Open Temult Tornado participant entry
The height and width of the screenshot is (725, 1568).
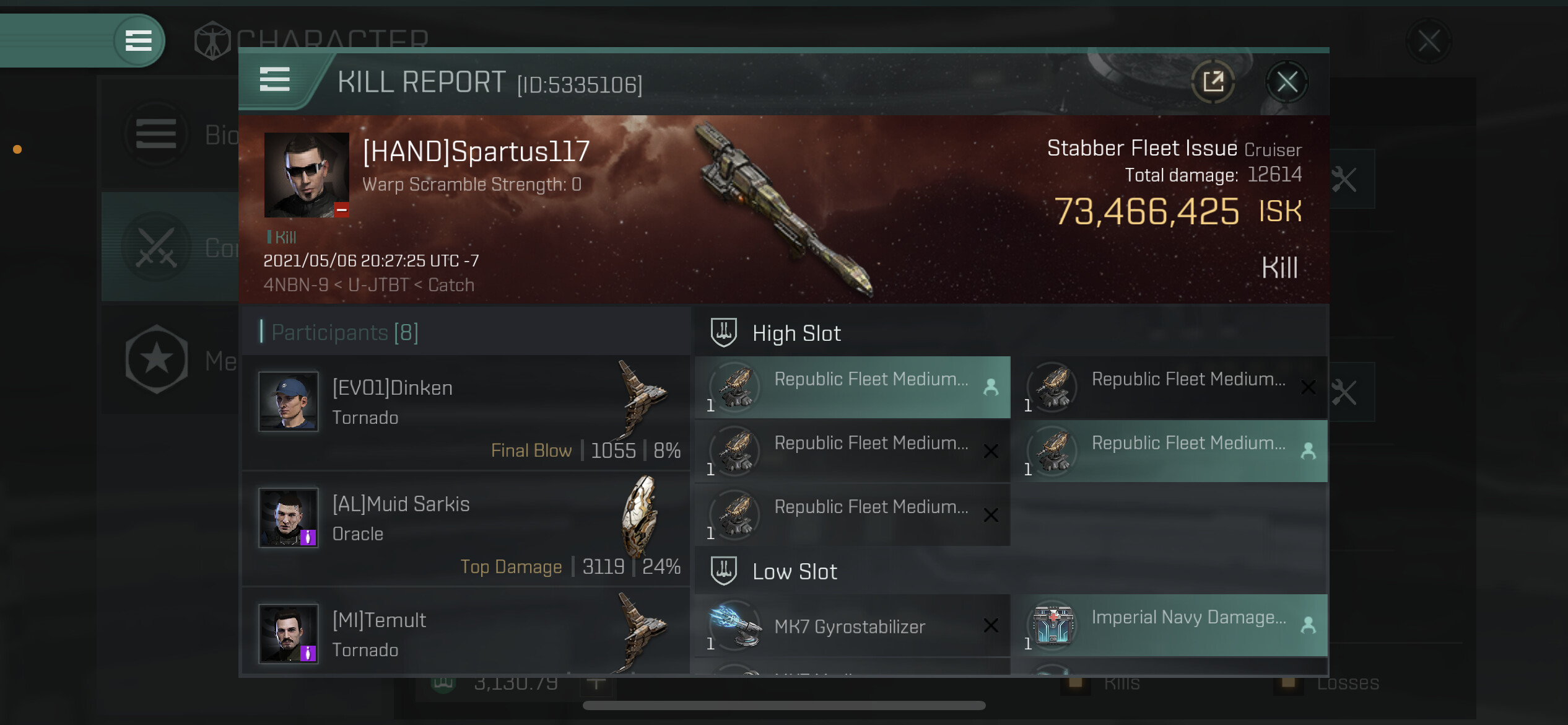point(466,632)
